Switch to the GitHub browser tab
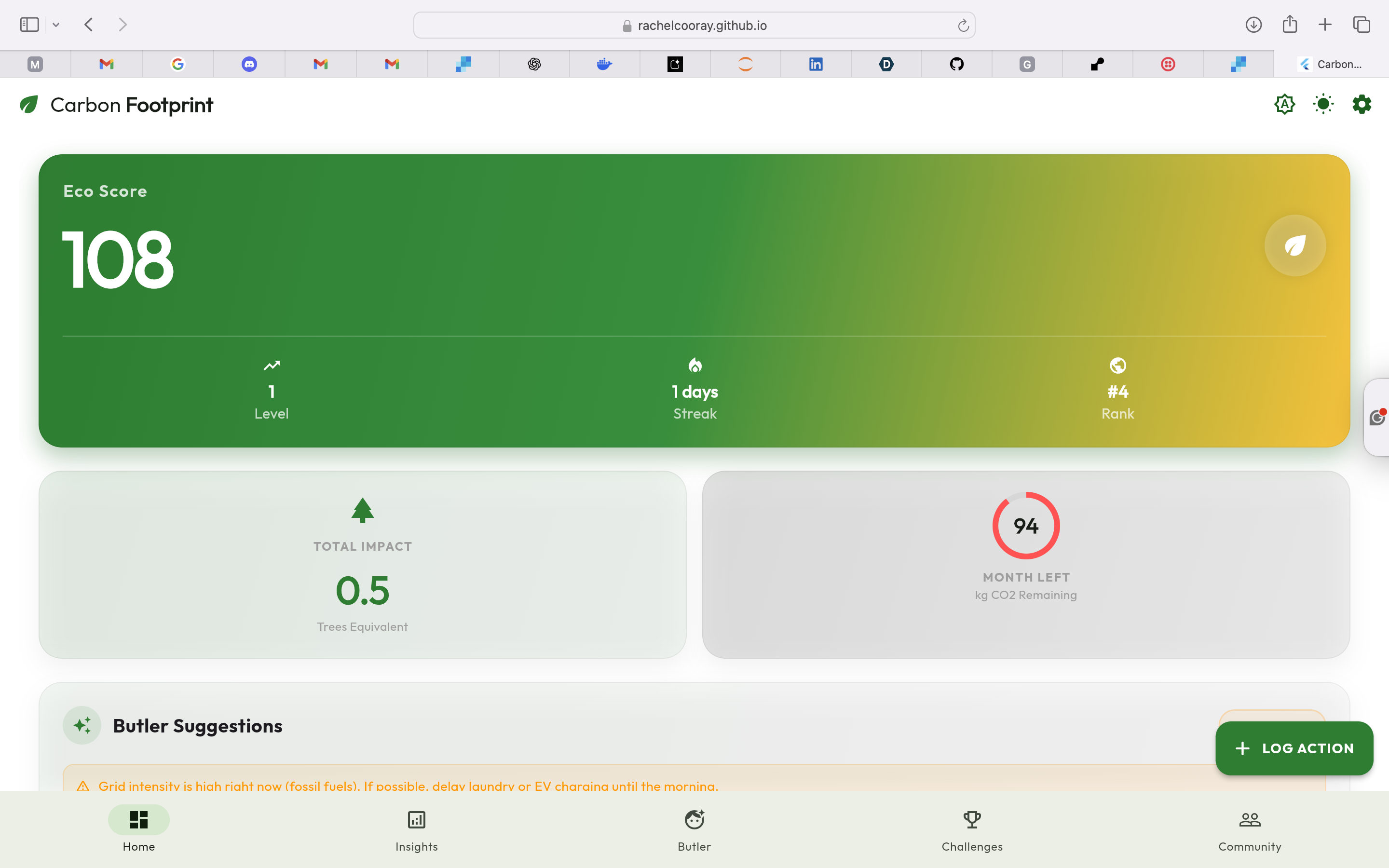The width and height of the screenshot is (1389, 868). pyautogui.click(x=956, y=64)
